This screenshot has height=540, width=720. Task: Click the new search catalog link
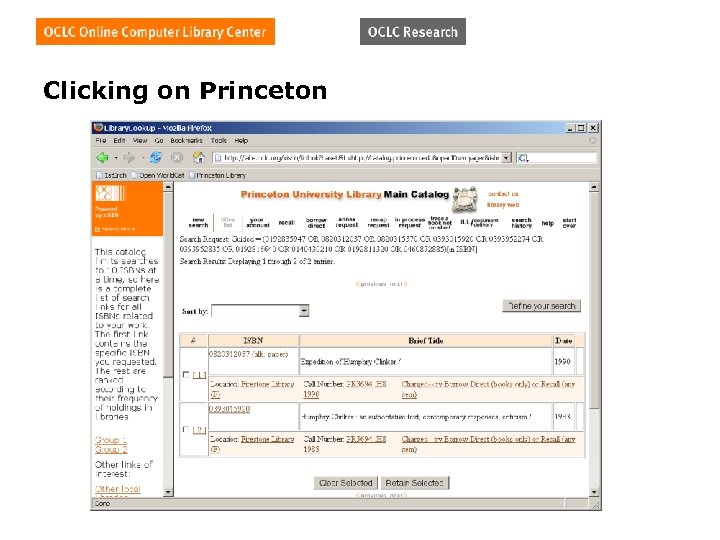click(198, 223)
